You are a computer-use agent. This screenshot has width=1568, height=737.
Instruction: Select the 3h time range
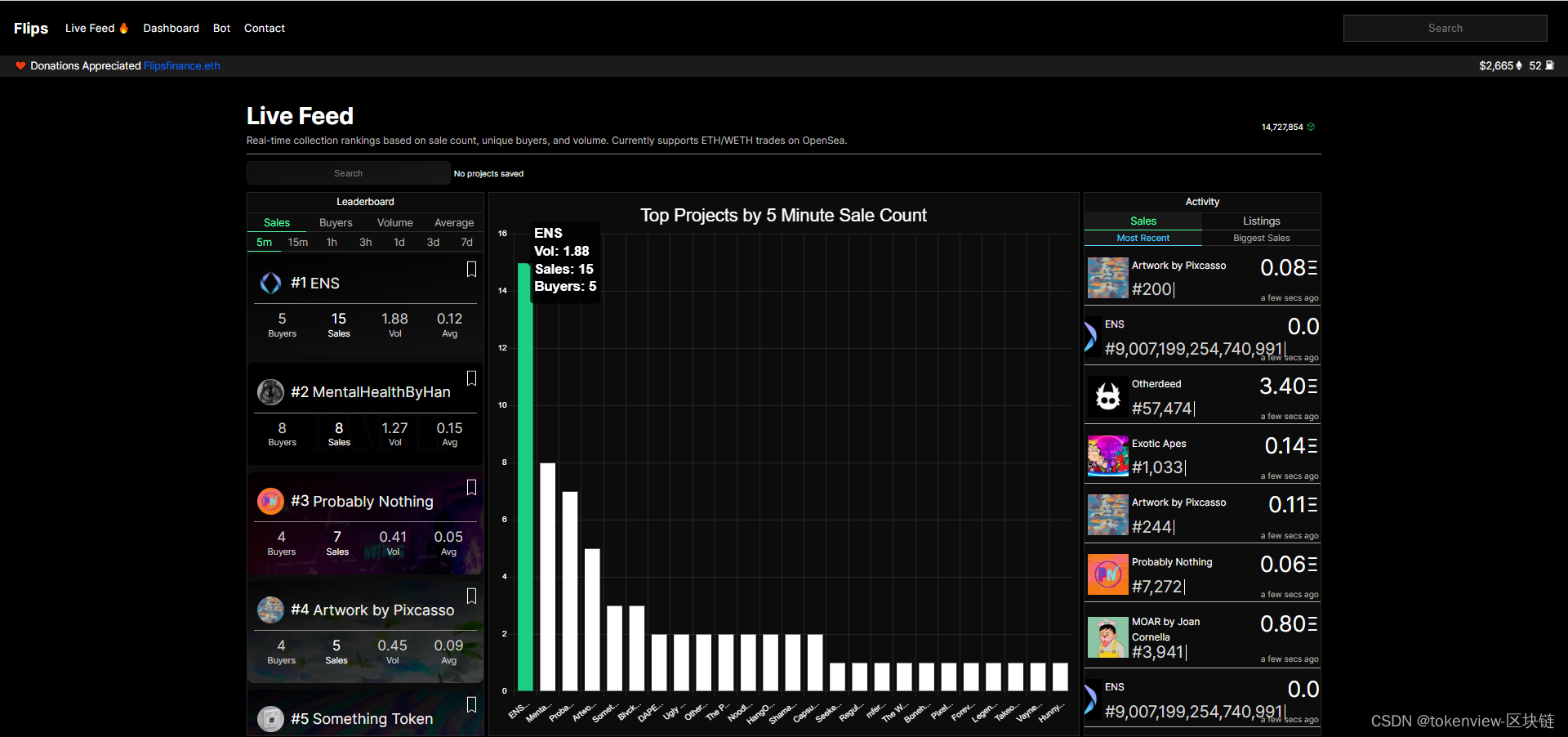(x=365, y=242)
